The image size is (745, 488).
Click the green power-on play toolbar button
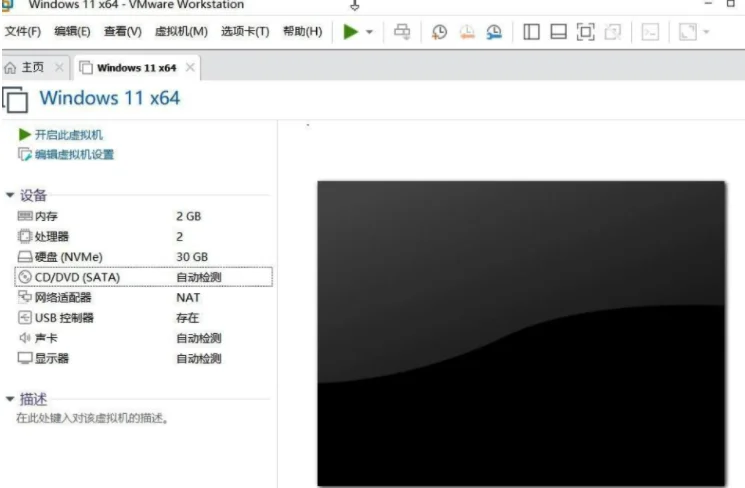pos(351,32)
